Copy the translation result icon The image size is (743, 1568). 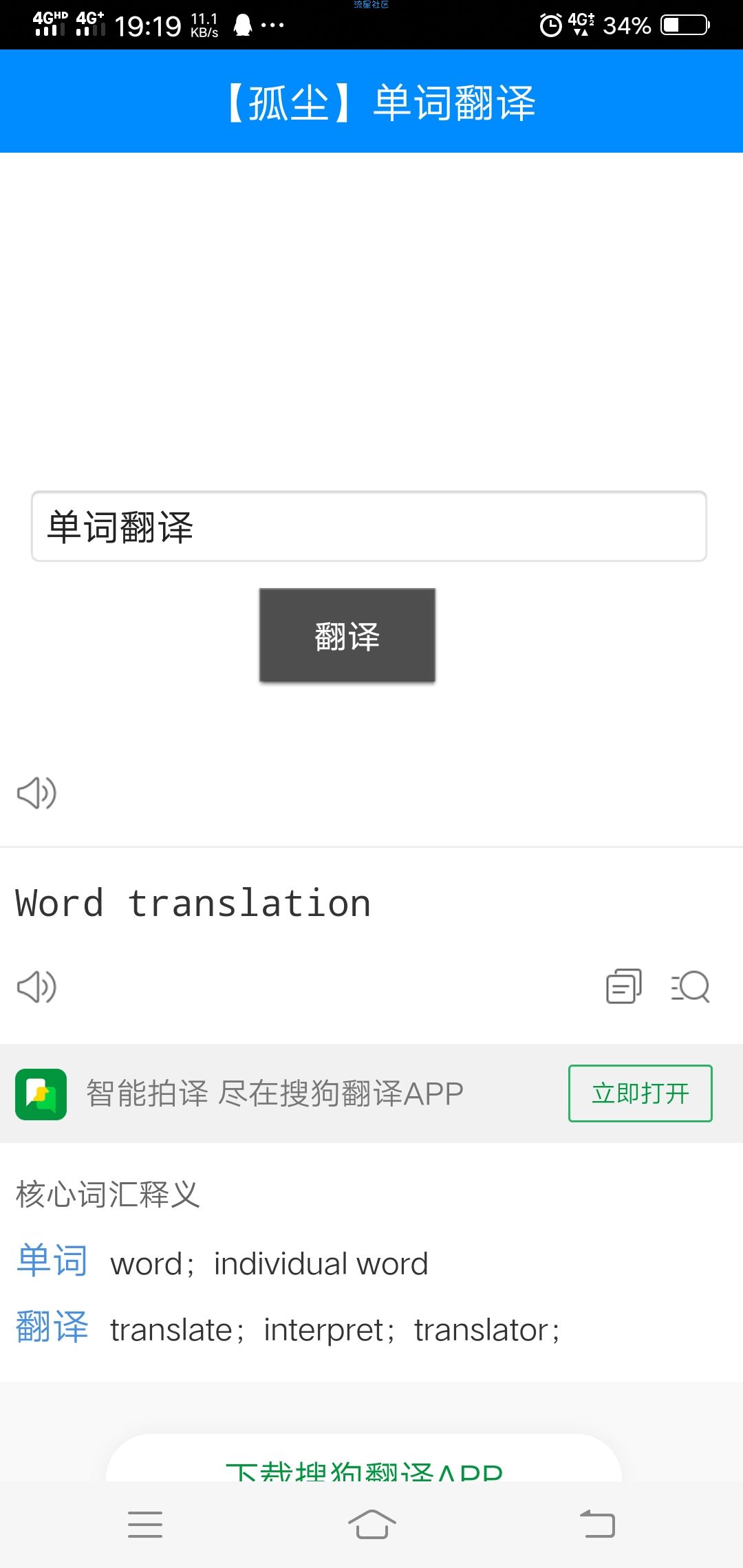[624, 986]
